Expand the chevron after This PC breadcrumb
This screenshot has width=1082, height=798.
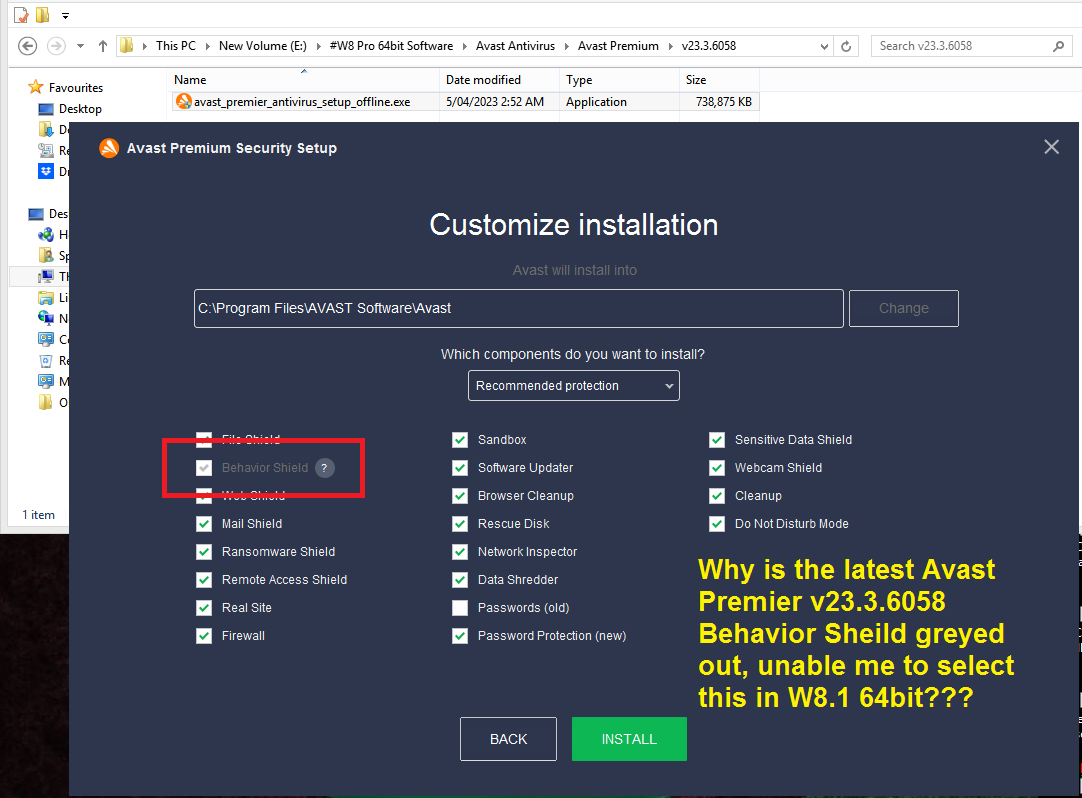[207, 46]
